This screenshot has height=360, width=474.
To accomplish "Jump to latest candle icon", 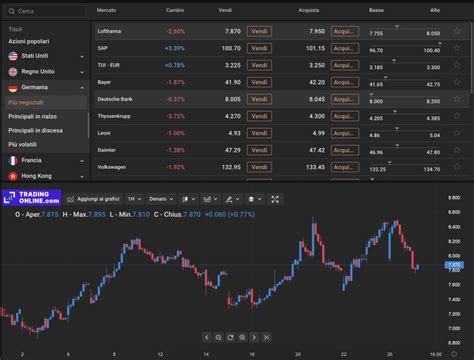I will pos(266,337).
